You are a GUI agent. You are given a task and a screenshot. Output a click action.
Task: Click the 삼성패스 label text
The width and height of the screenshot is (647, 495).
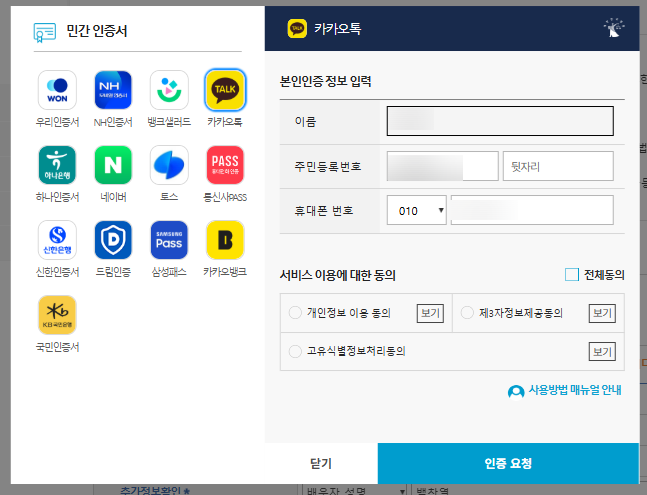coord(169,272)
